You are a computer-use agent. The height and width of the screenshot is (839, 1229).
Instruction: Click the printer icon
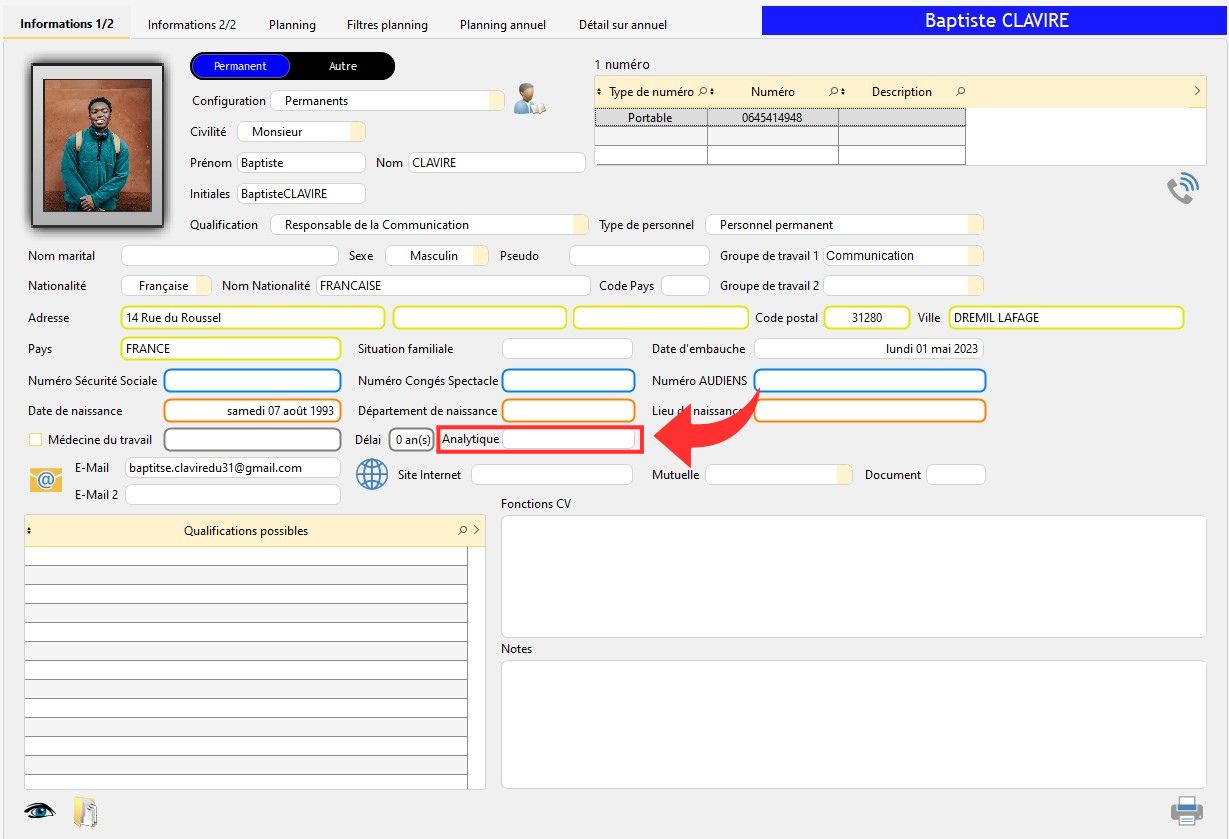click(x=1186, y=809)
